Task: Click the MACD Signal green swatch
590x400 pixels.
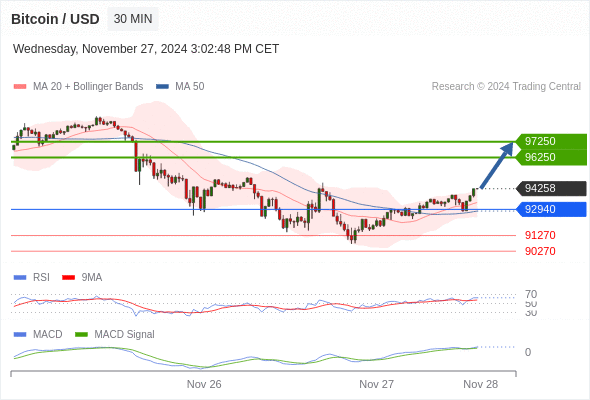Action: [81, 334]
